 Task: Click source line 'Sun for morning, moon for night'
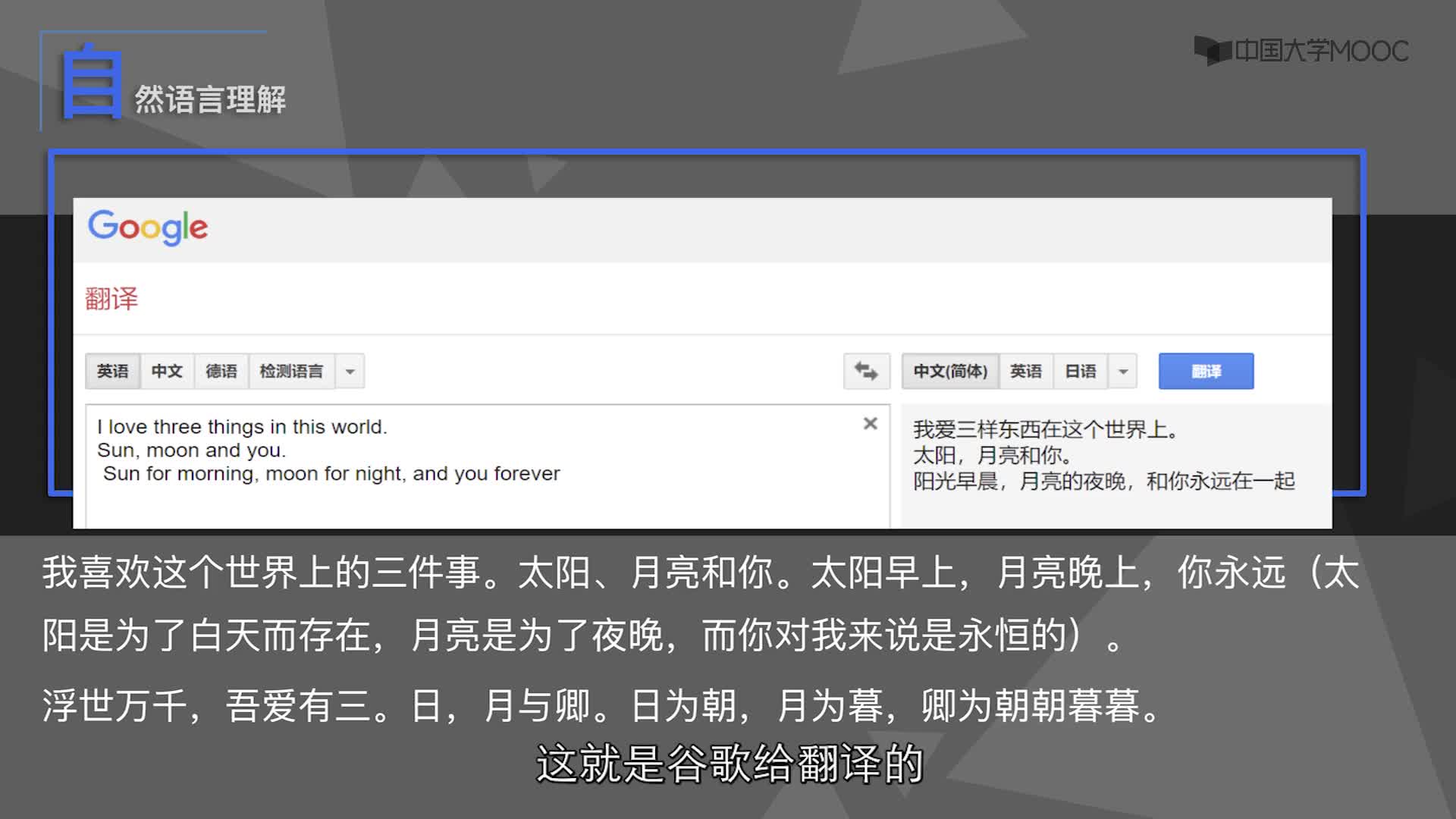click(254, 474)
